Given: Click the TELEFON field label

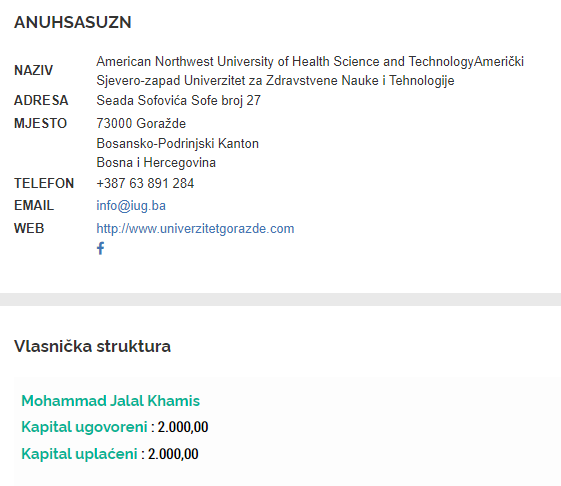Looking at the screenshot, I should (x=44, y=183).
